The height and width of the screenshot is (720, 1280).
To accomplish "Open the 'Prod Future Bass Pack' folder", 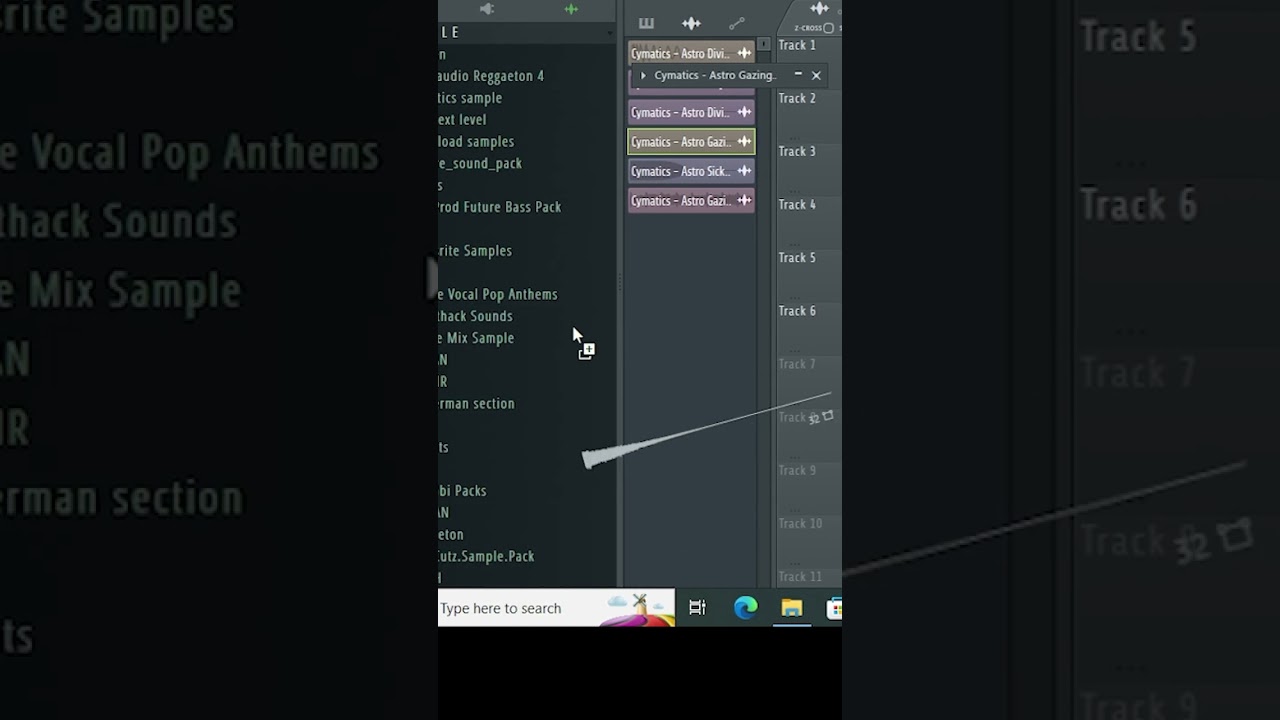I will click(500, 207).
